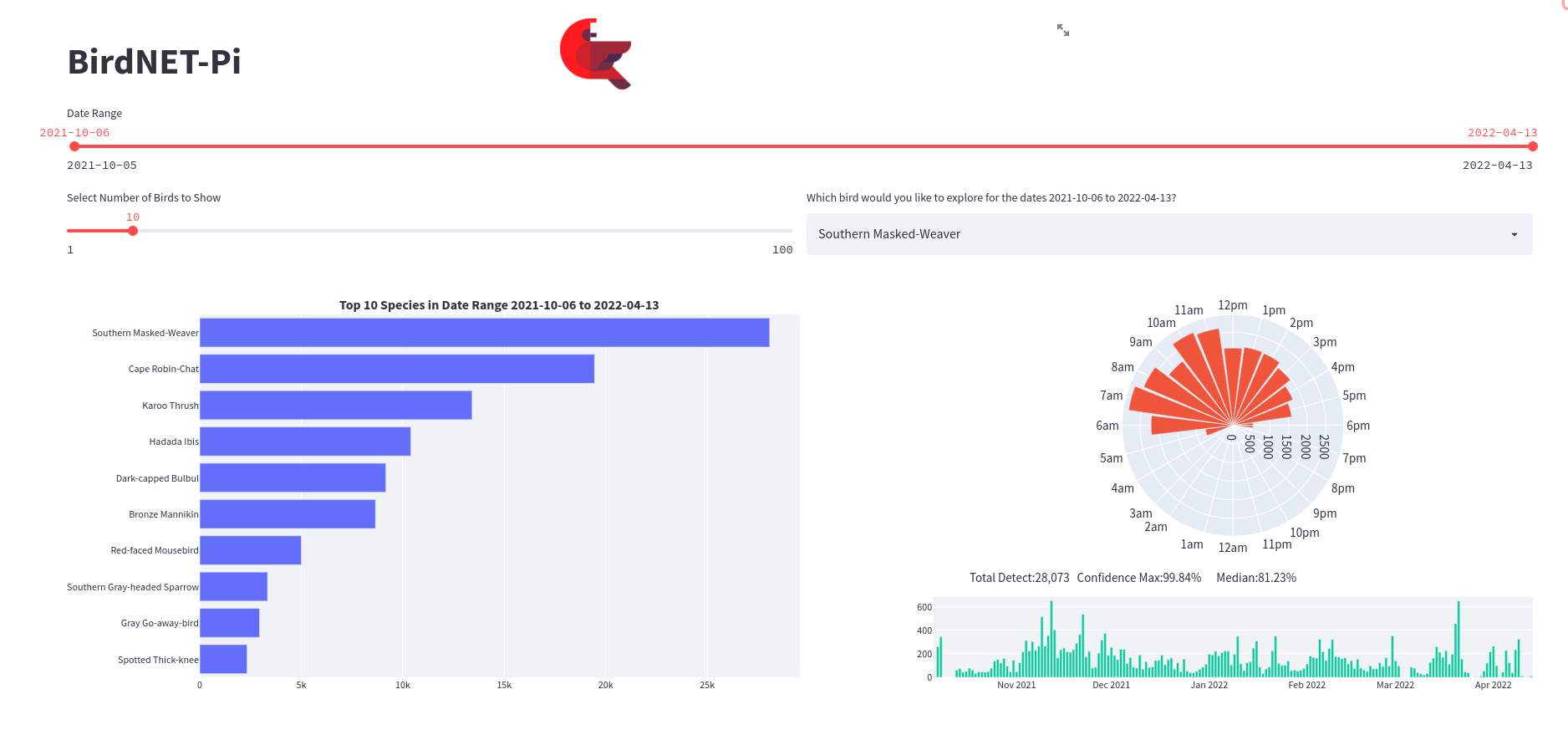This screenshot has width=1568, height=730.
Task: Click the 'Top 10 Species in Date Range' chart title
Action: click(x=499, y=305)
